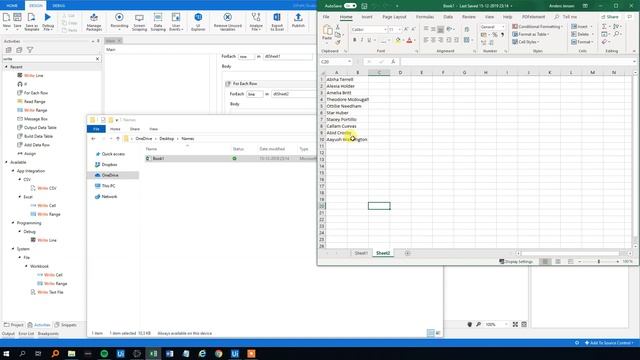The image size is (640, 360).
Task: Adjust the Excel zoom slider
Action: click(599, 261)
